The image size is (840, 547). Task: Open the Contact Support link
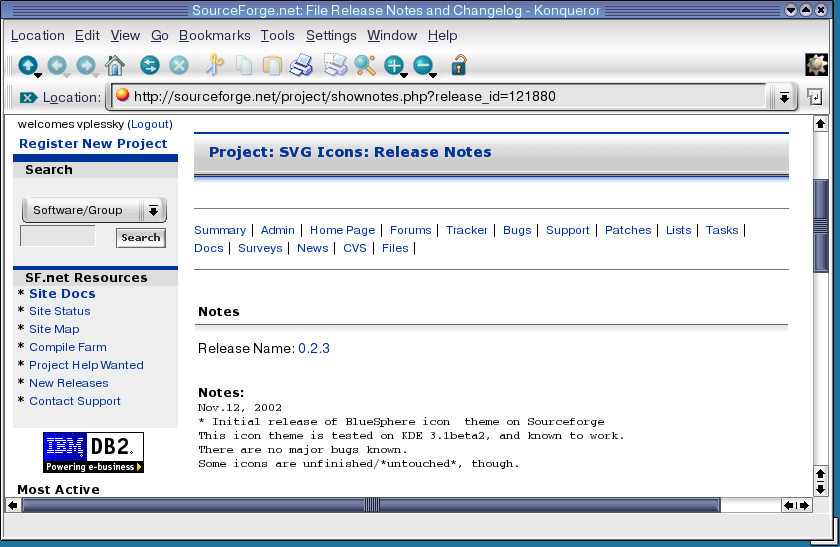pyautogui.click(x=75, y=401)
